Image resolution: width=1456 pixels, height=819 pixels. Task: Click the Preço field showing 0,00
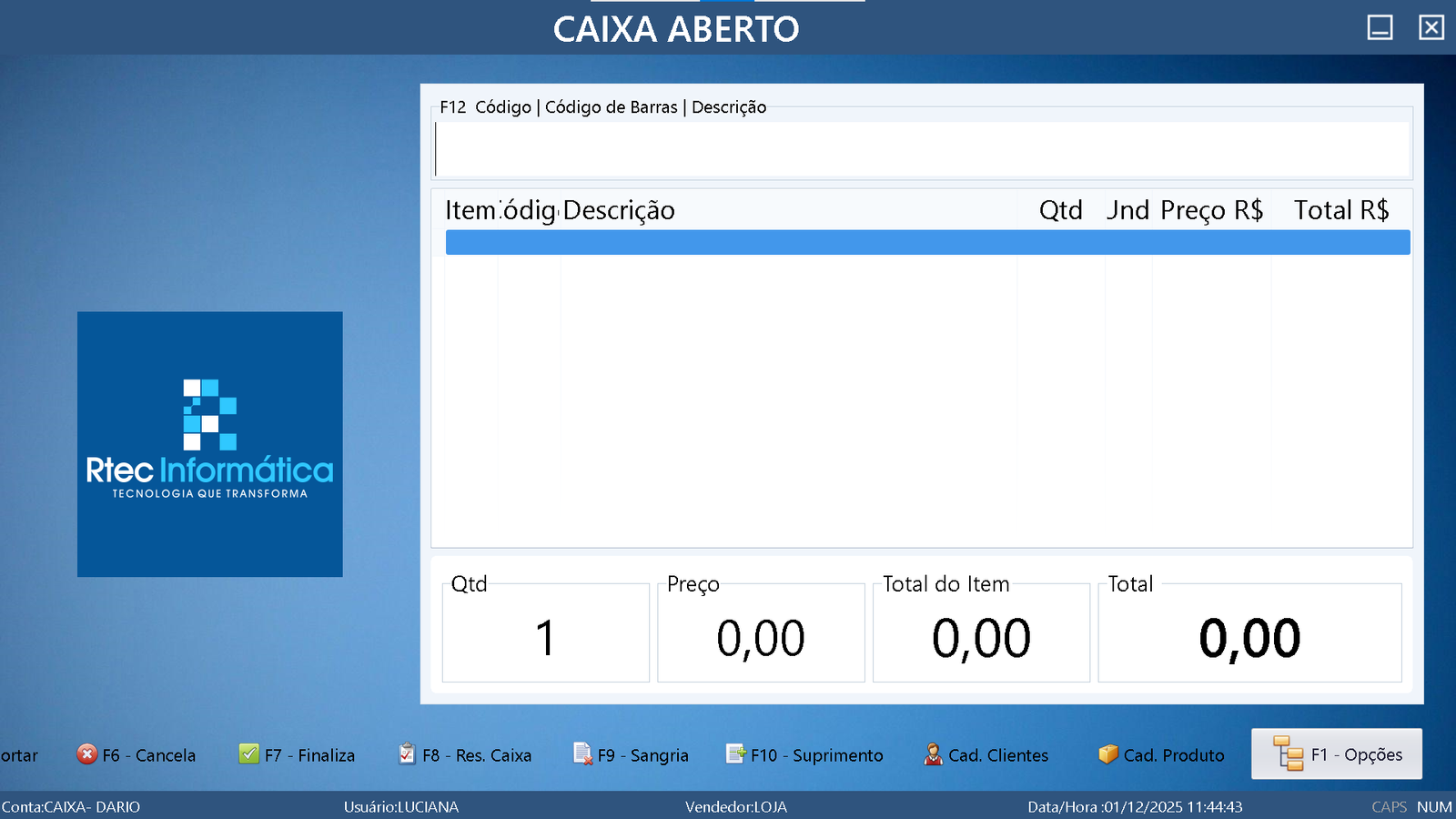761,637
